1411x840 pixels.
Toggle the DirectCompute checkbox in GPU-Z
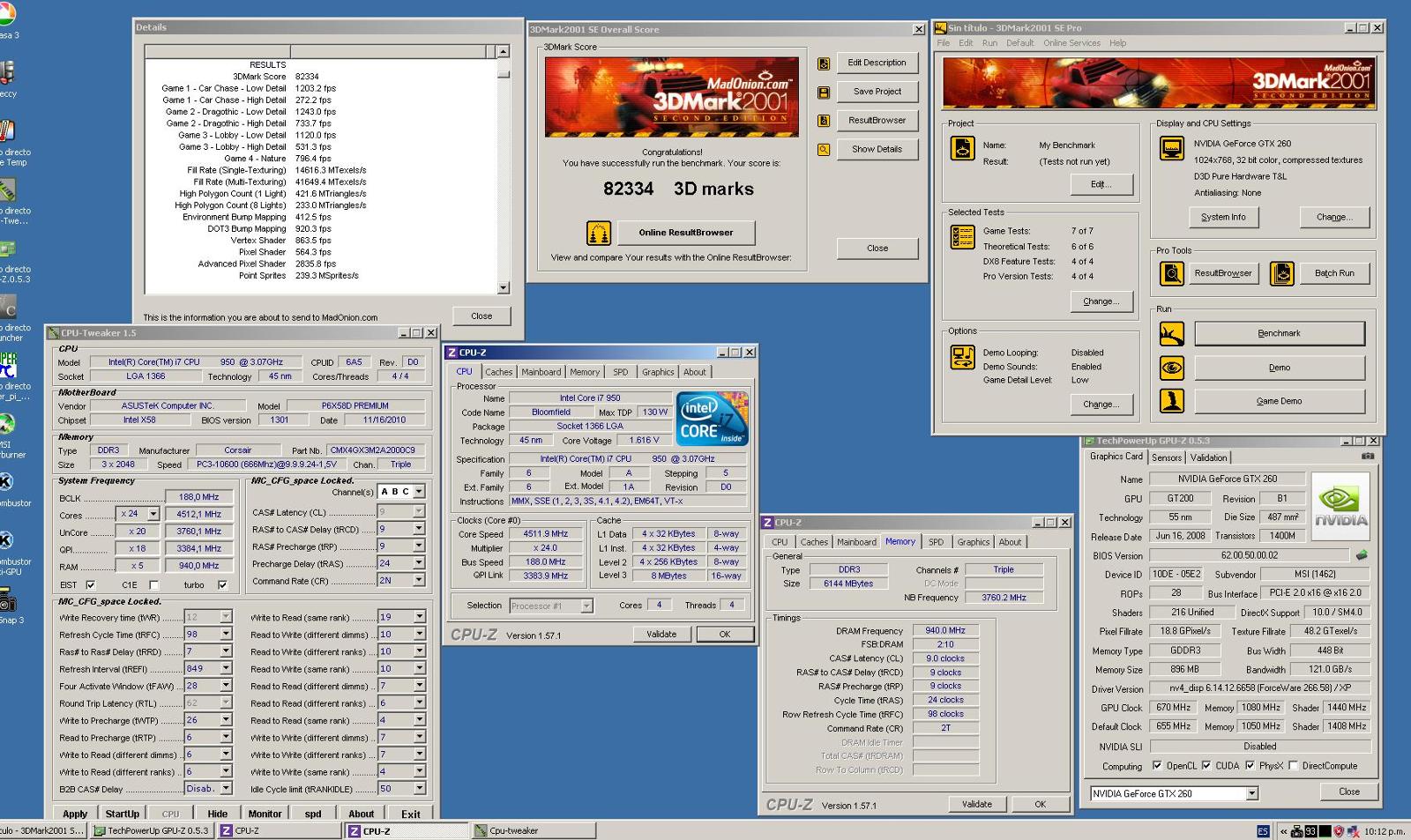(x=1293, y=766)
